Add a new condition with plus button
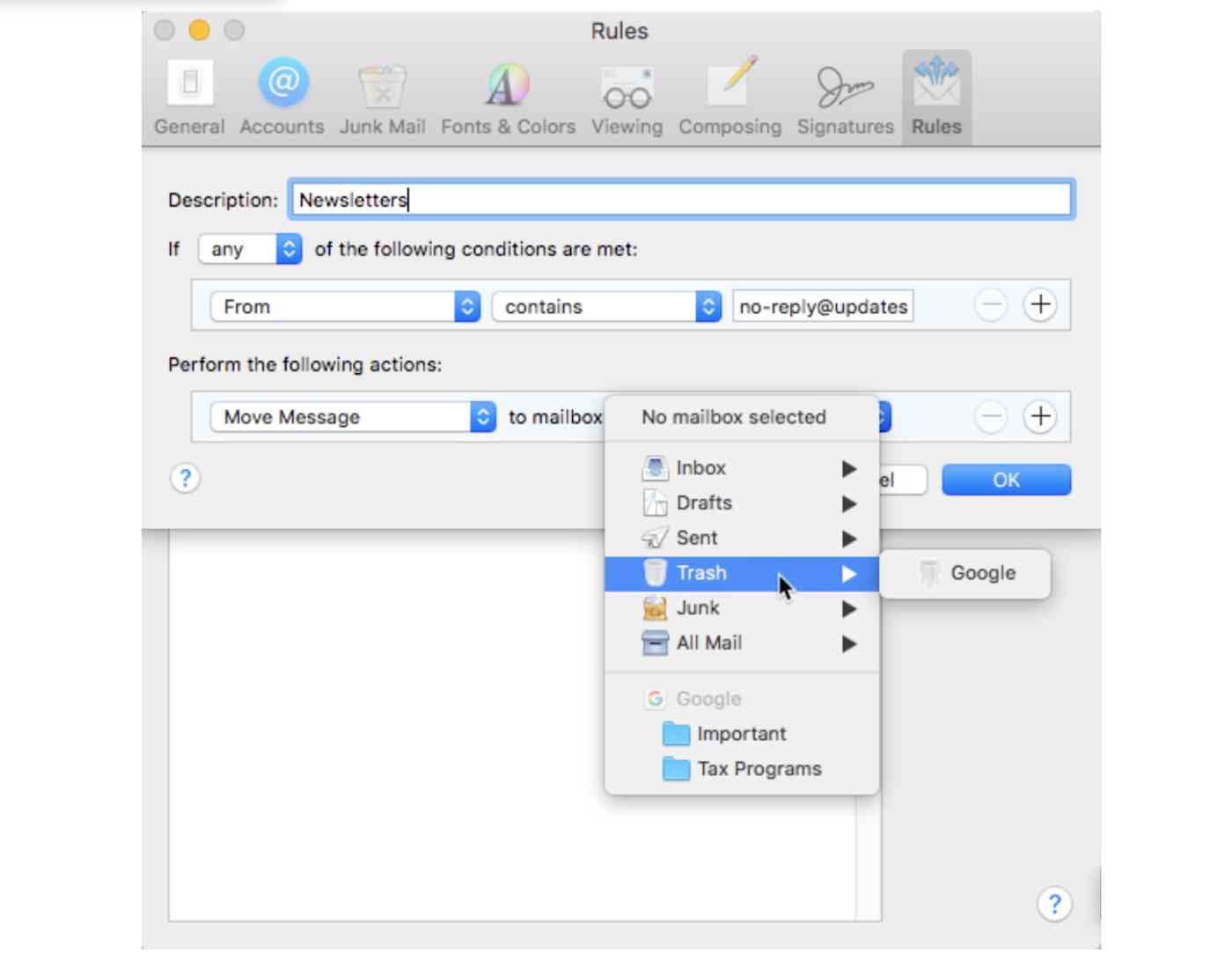 1039,304
